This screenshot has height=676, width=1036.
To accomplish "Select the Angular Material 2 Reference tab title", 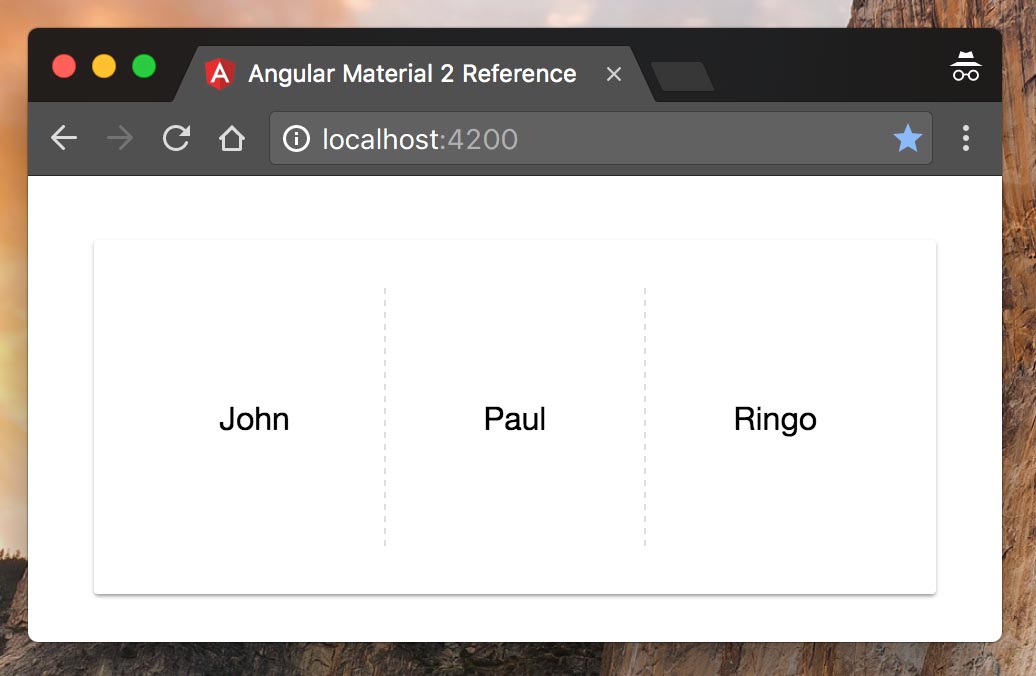I will coord(412,74).
